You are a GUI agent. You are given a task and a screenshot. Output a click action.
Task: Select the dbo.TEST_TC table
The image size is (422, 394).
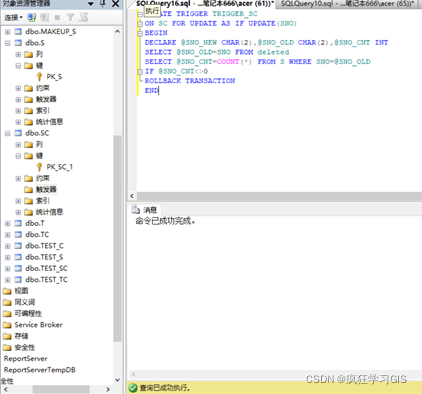coord(46,280)
